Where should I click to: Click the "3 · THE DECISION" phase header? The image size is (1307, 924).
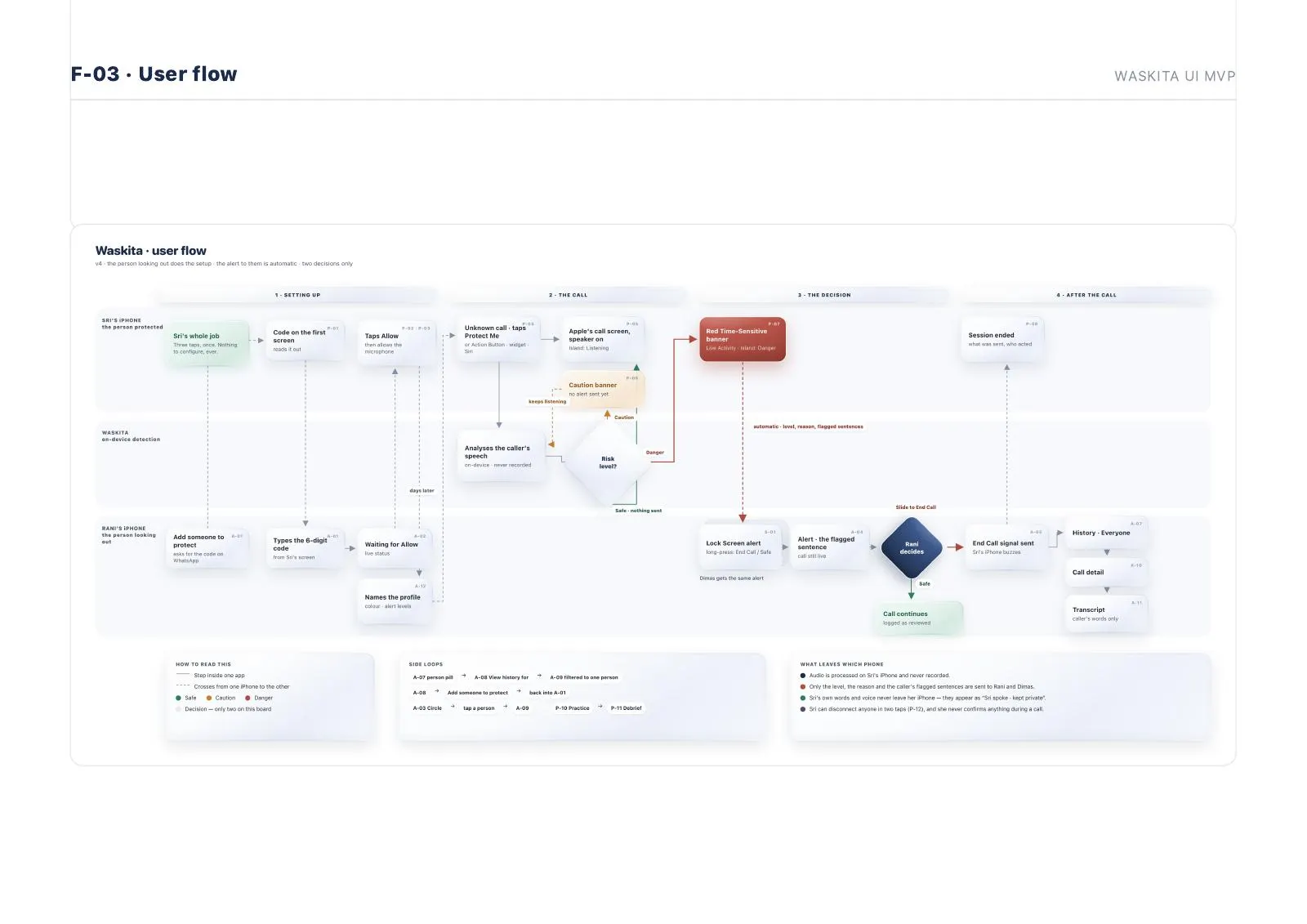click(x=824, y=295)
